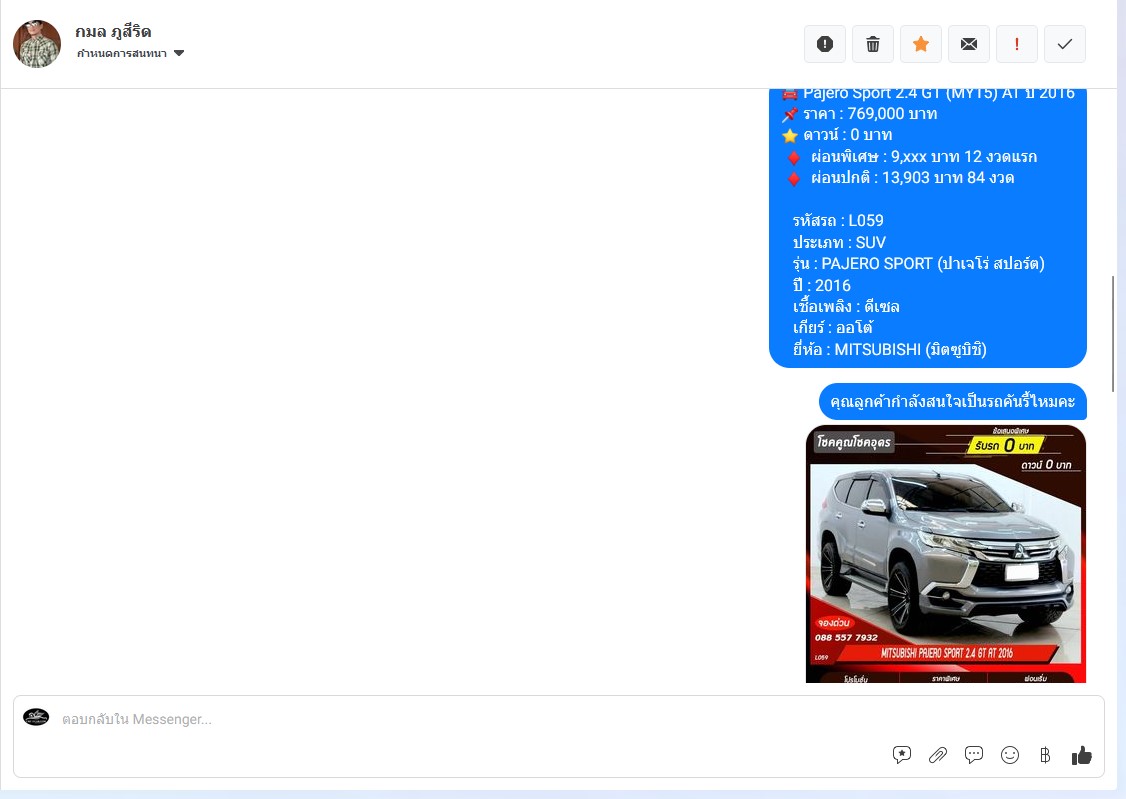Open the กำหนดการสนทนา dropdown
Viewport: 1126px width, 799px height.
point(131,53)
